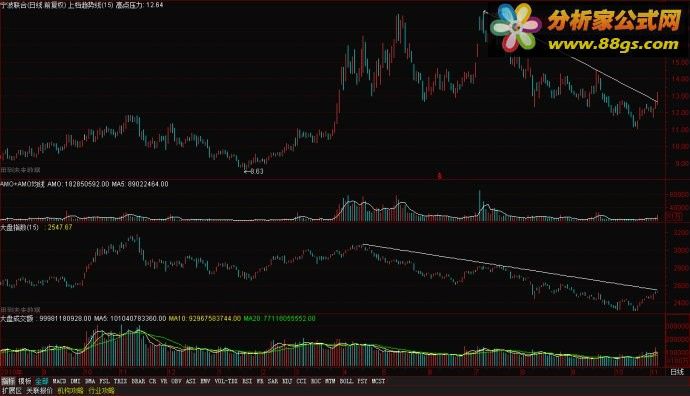Click the 2547.67 index value
The image size is (690, 396).
tap(60, 227)
